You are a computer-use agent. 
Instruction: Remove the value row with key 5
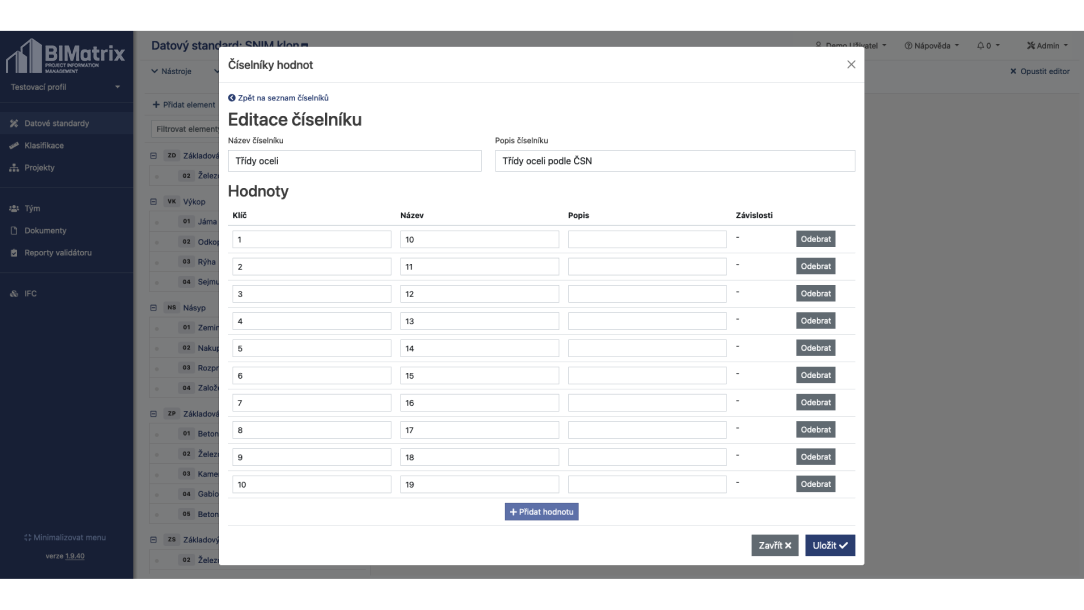click(x=815, y=348)
